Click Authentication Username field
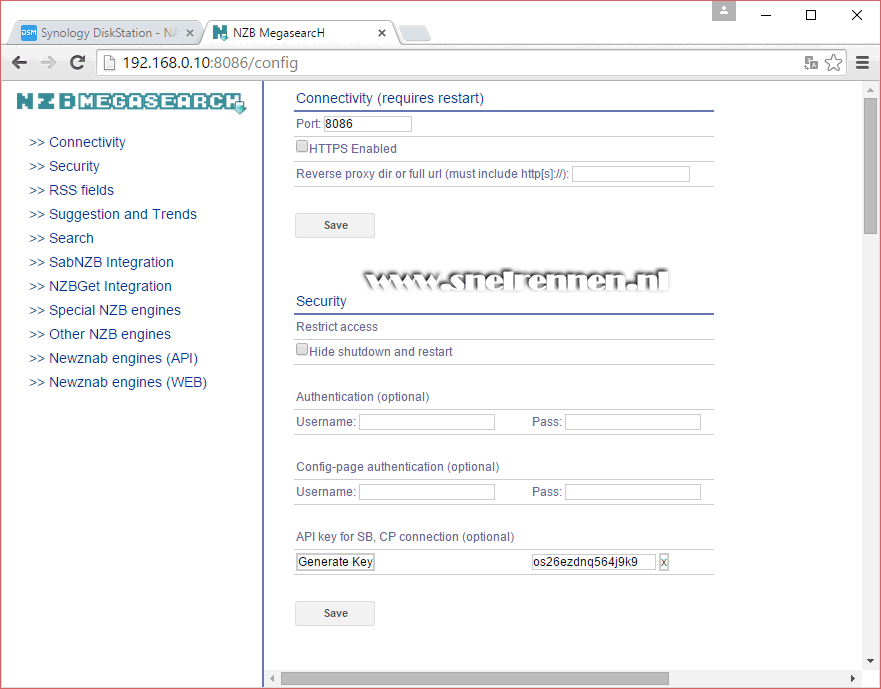881x689 pixels. point(427,422)
